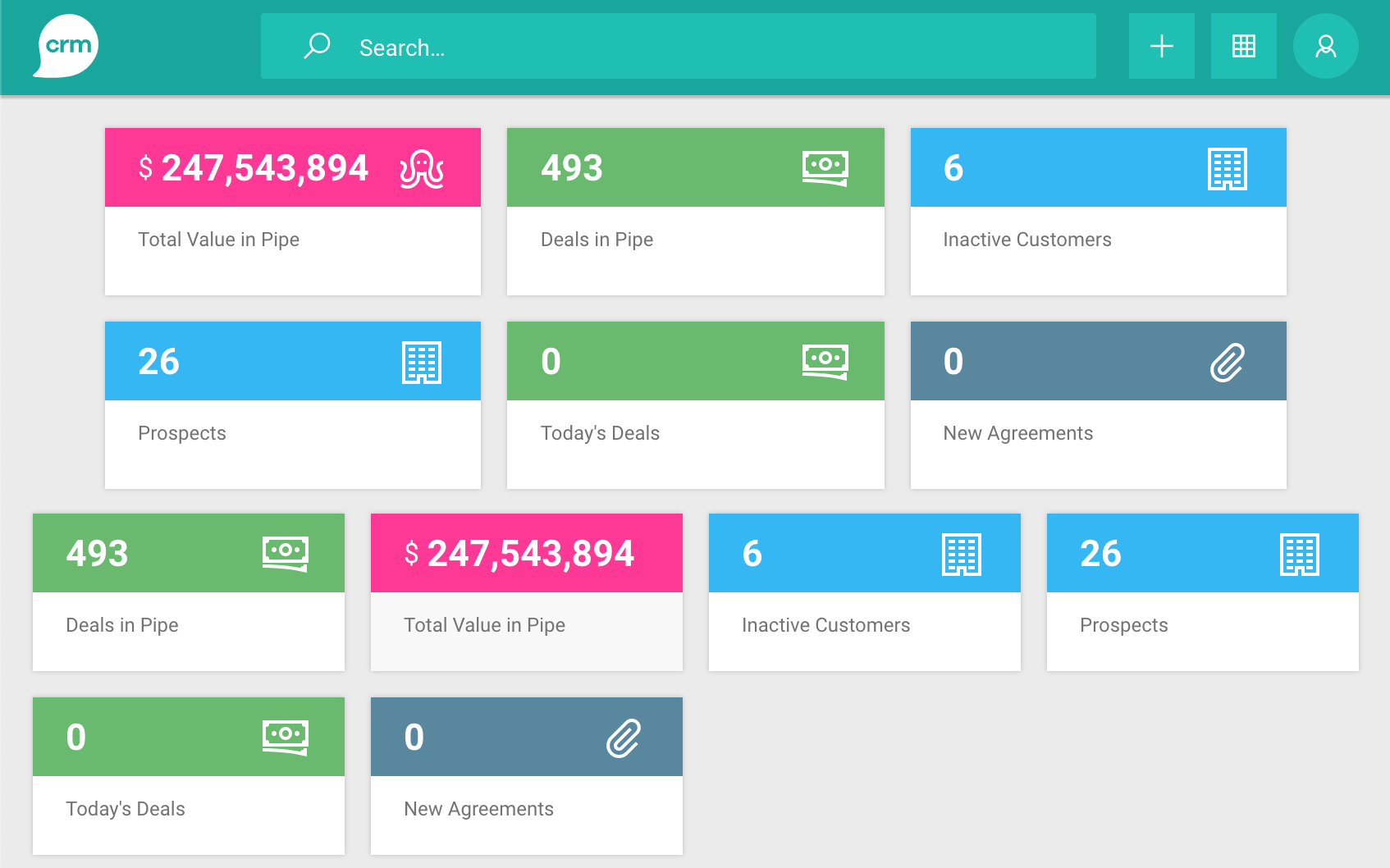Click the octopus icon on the pink card
This screenshot has width=1390, height=868.
coord(422,169)
